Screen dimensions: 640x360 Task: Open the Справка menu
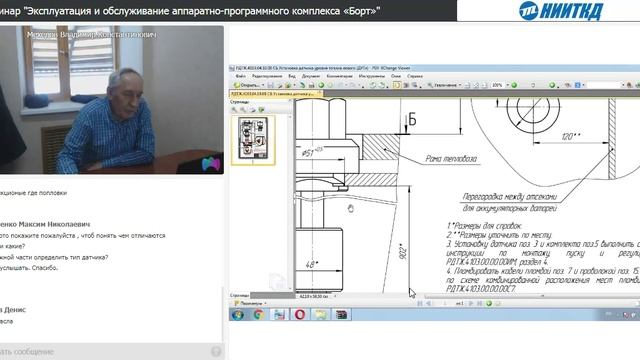pyautogui.click(x=415, y=76)
